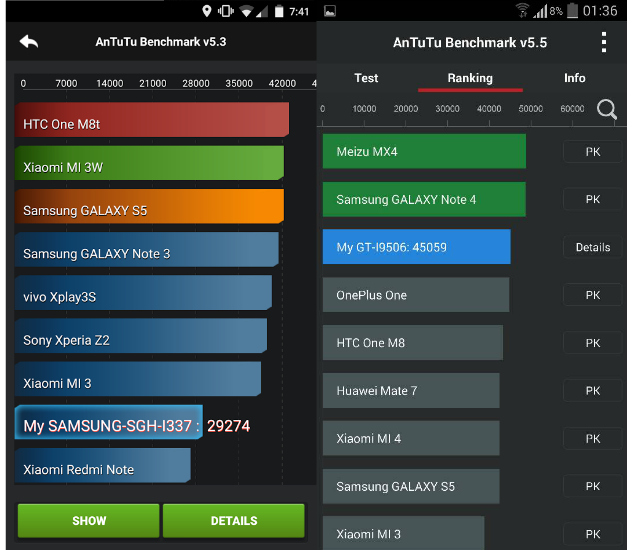Image resolution: width=635 pixels, height=550 pixels.
Task: Tap PK next to Huawei Mate 7
Action: (x=592, y=390)
